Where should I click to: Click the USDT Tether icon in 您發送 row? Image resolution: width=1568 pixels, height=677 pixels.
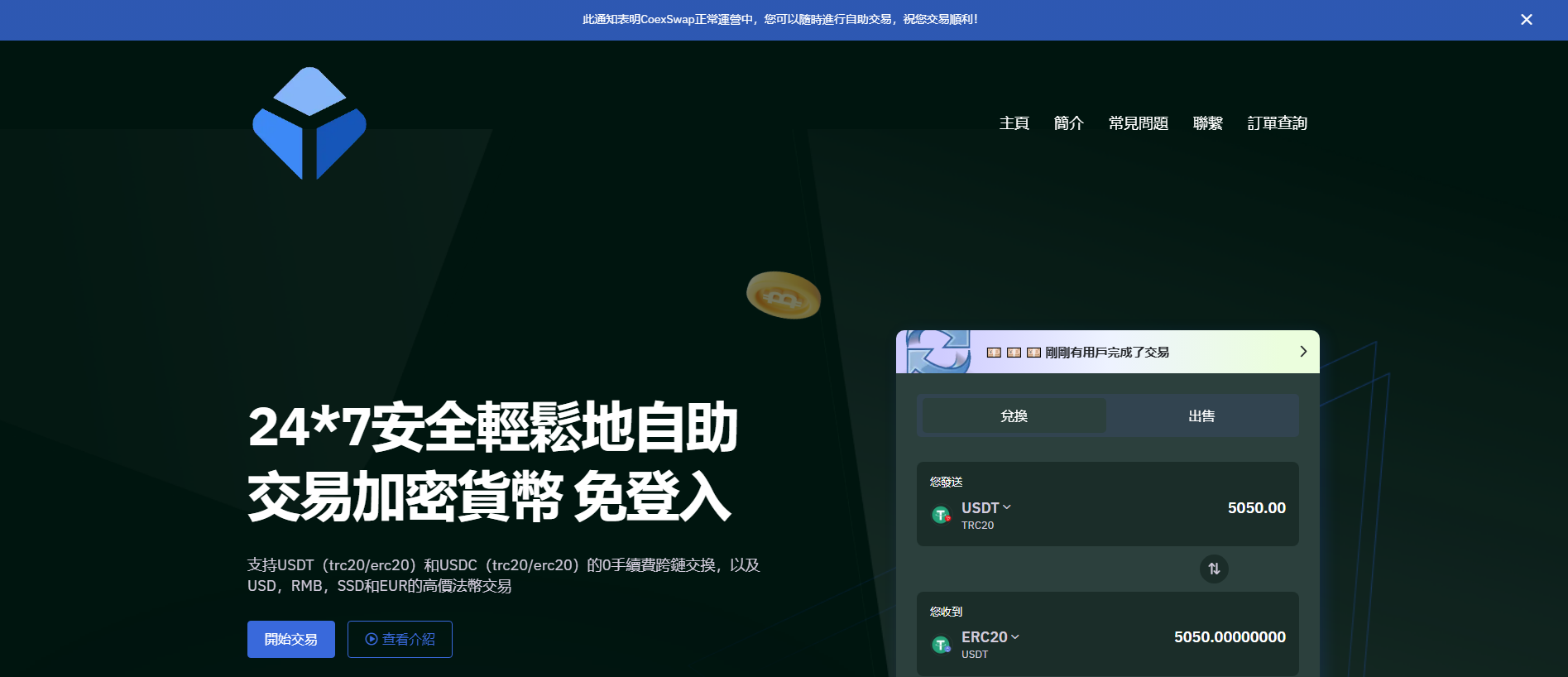[941, 515]
